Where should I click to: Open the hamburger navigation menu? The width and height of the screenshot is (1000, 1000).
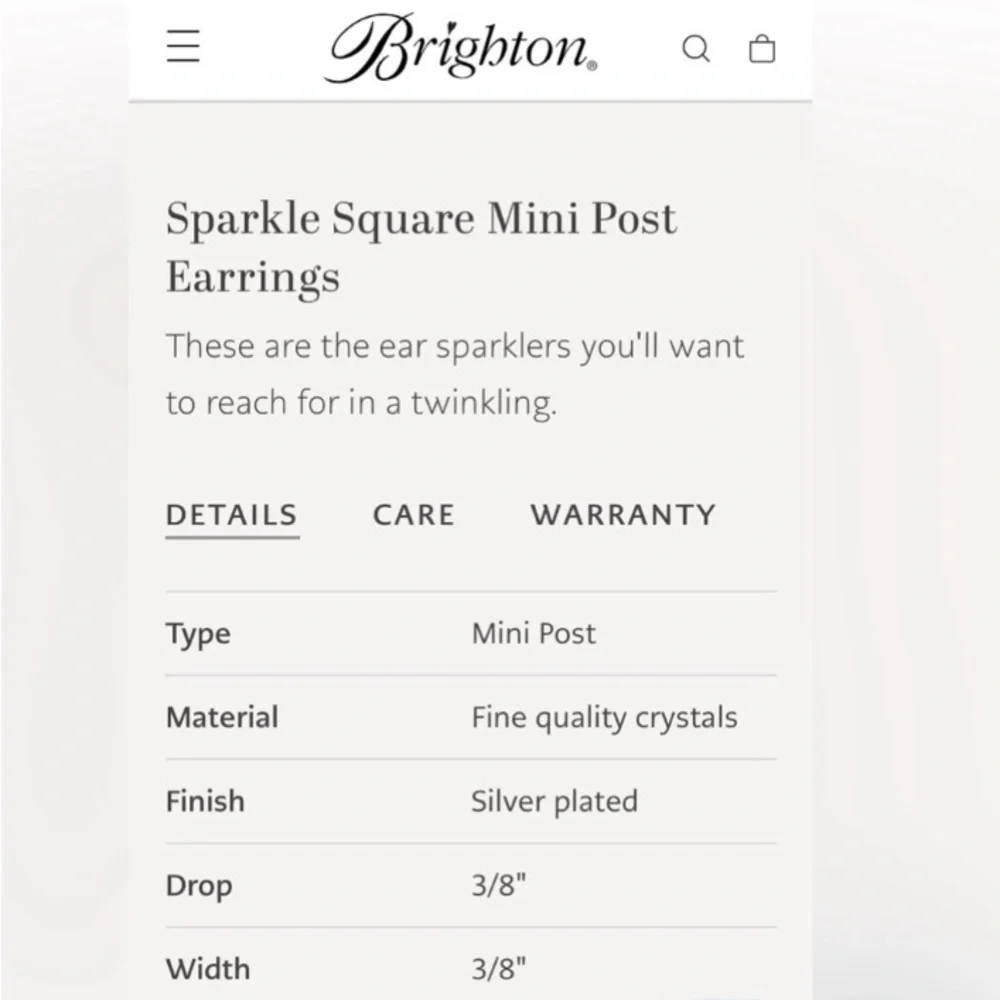point(183,47)
